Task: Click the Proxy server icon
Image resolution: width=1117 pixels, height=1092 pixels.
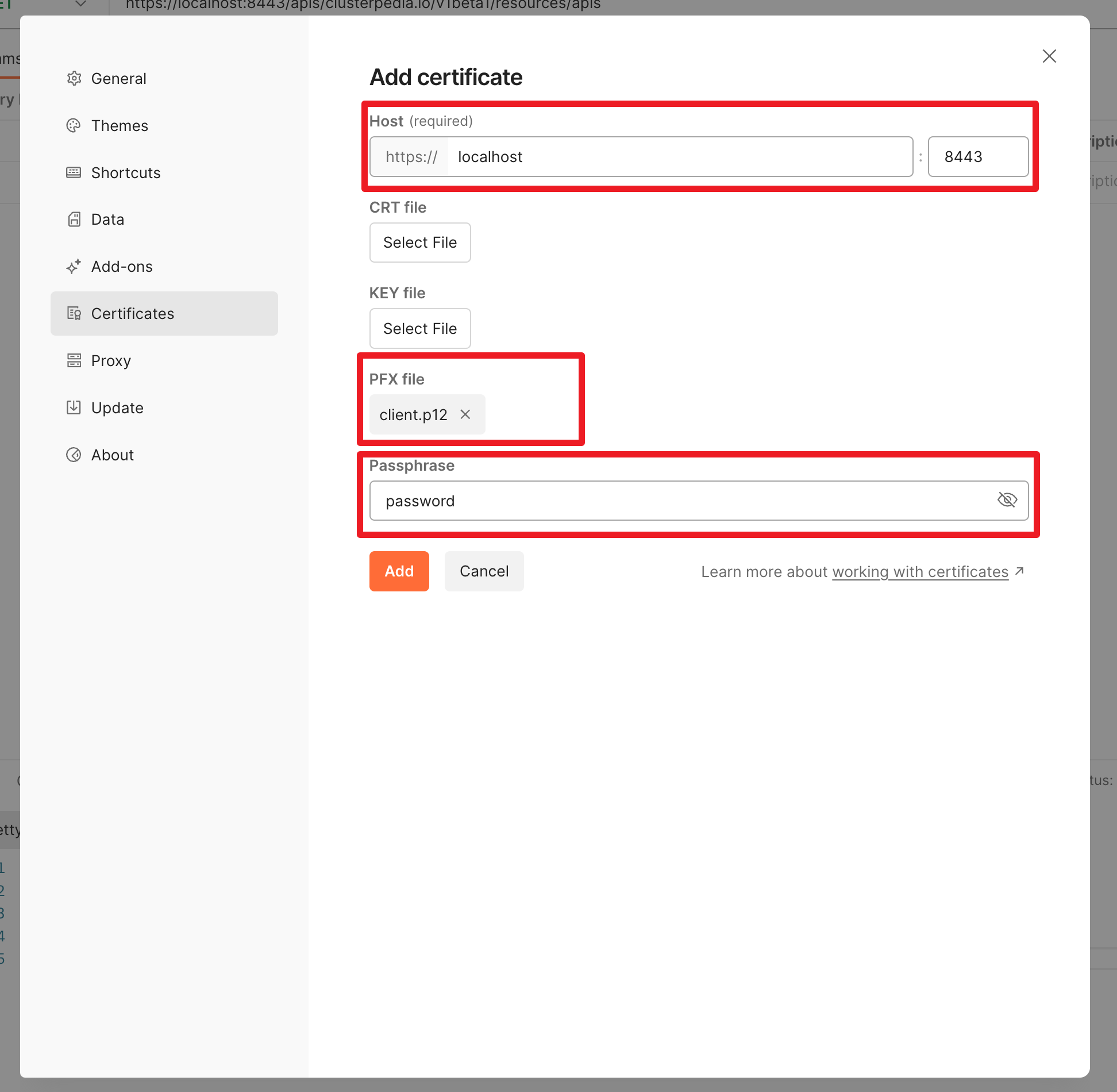Action: pos(74,360)
